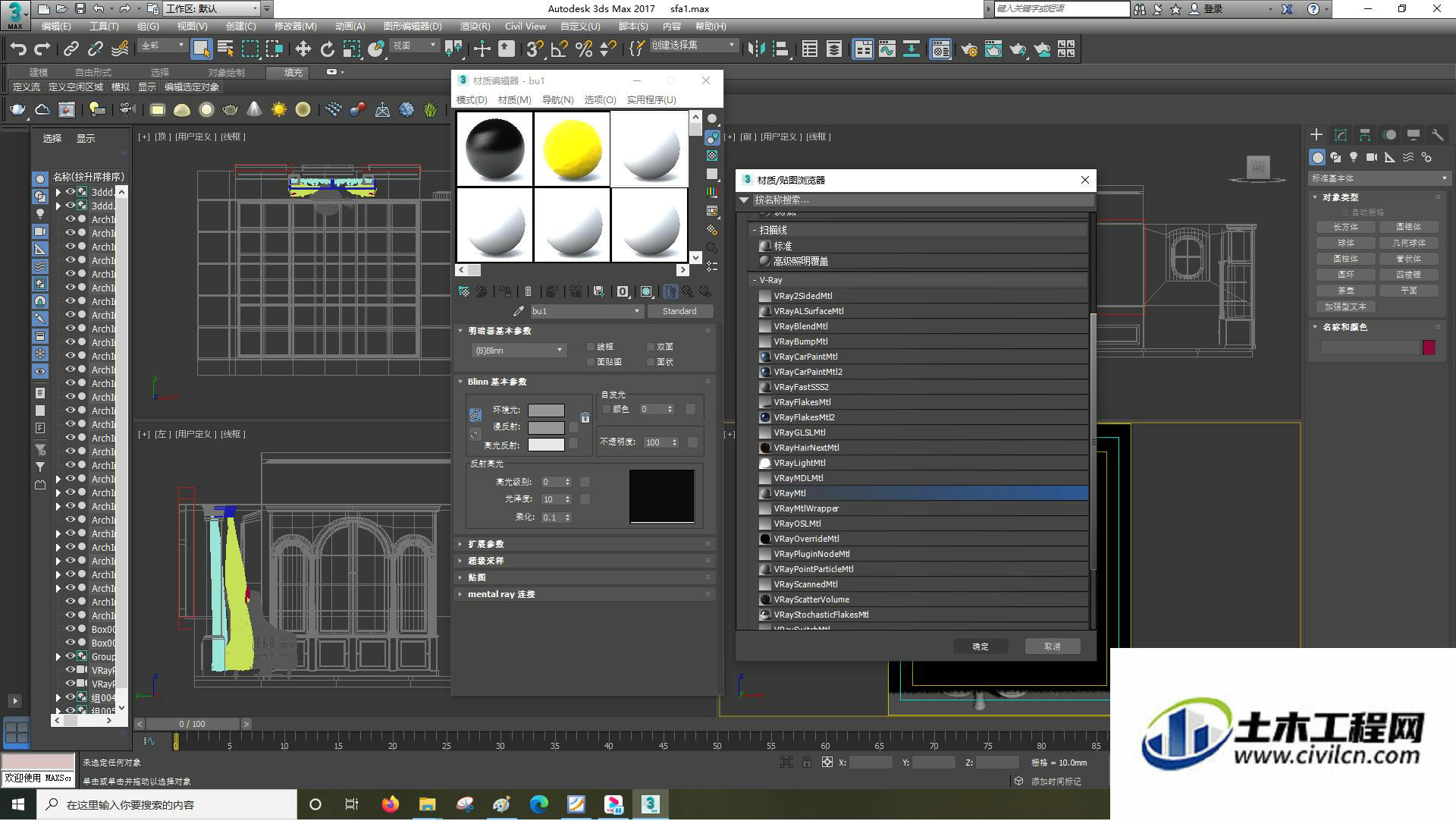Image resolution: width=1456 pixels, height=821 pixels.
Task: Switch to the 对象绘制 ribbon tab
Action: [226, 73]
